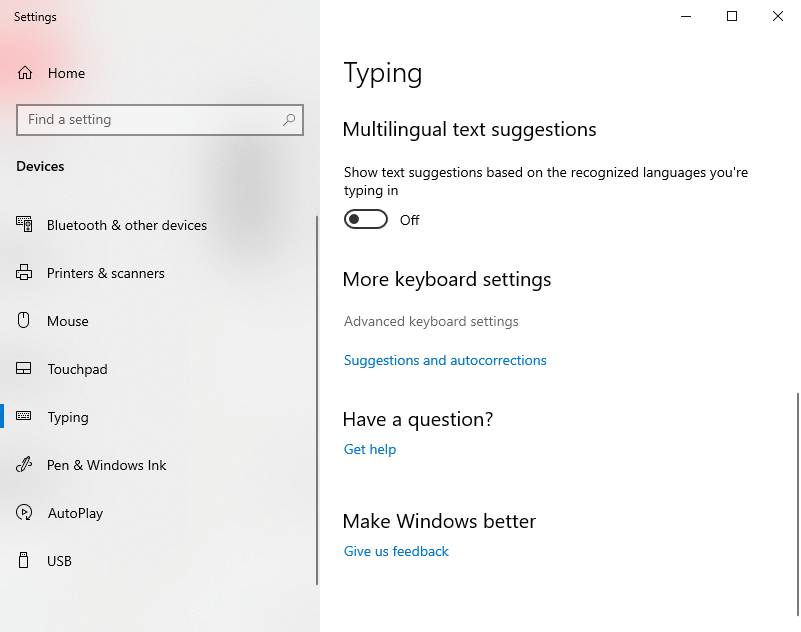Viewport: 801px width, 632px height.
Task: Go to Home settings page
Action: [66, 73]
